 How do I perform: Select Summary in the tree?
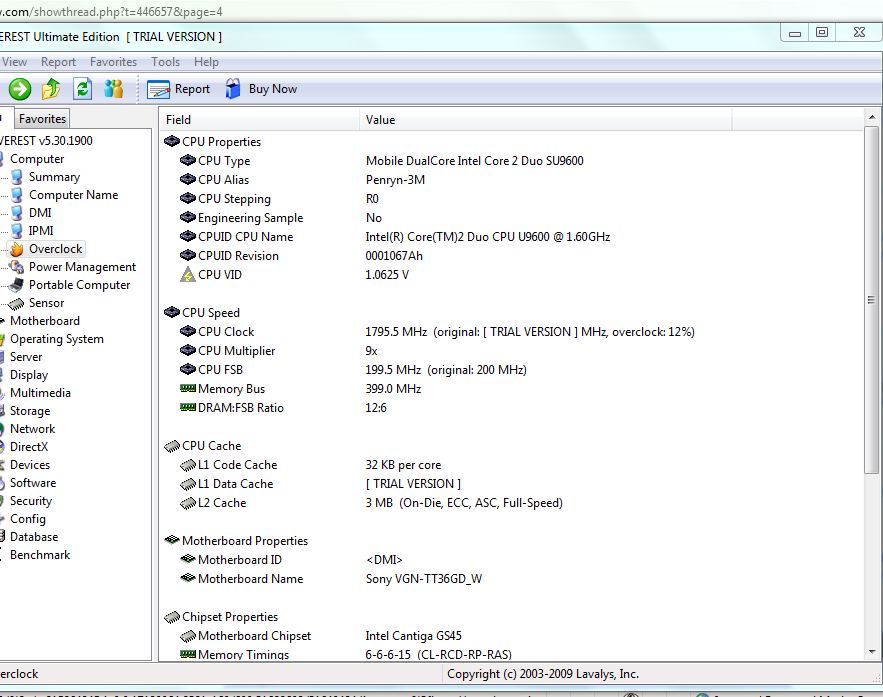54,177
